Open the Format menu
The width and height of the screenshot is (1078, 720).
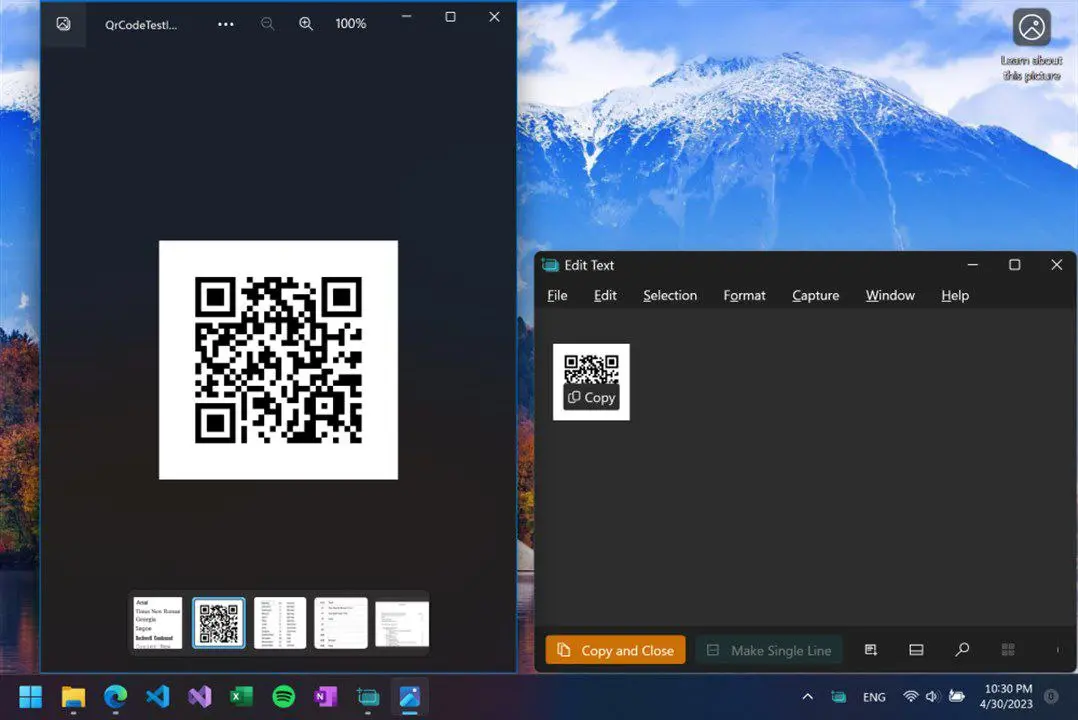744,295
